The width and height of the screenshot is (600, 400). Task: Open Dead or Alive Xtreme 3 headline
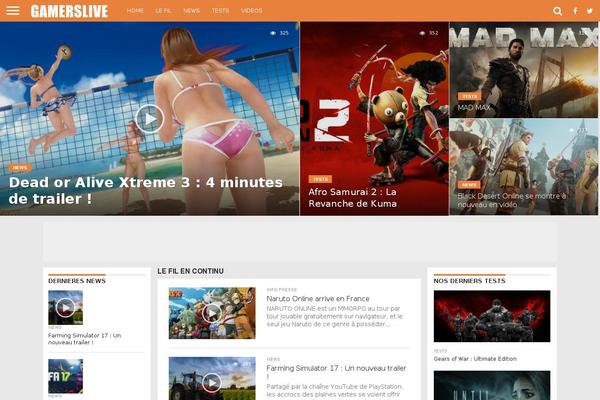[146, 190]
